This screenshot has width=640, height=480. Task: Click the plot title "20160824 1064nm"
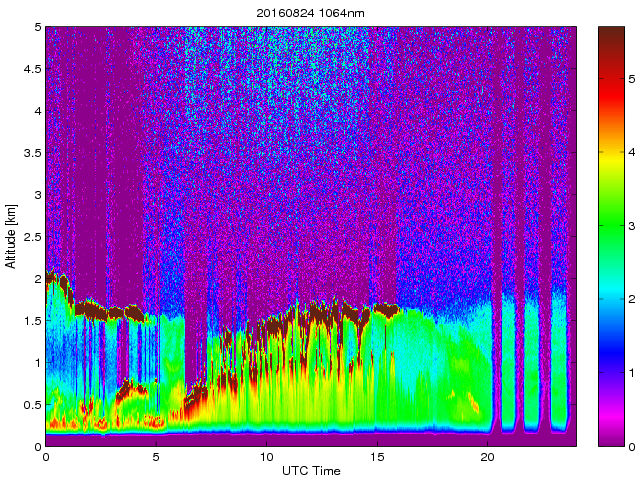[310, 11]
